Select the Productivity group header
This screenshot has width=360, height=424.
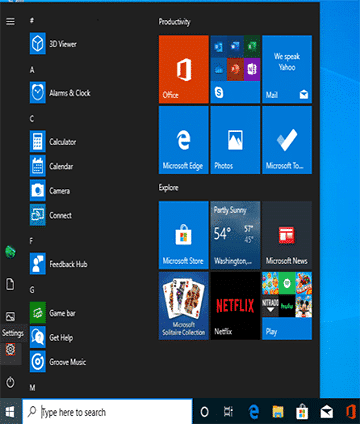point(174,22)
